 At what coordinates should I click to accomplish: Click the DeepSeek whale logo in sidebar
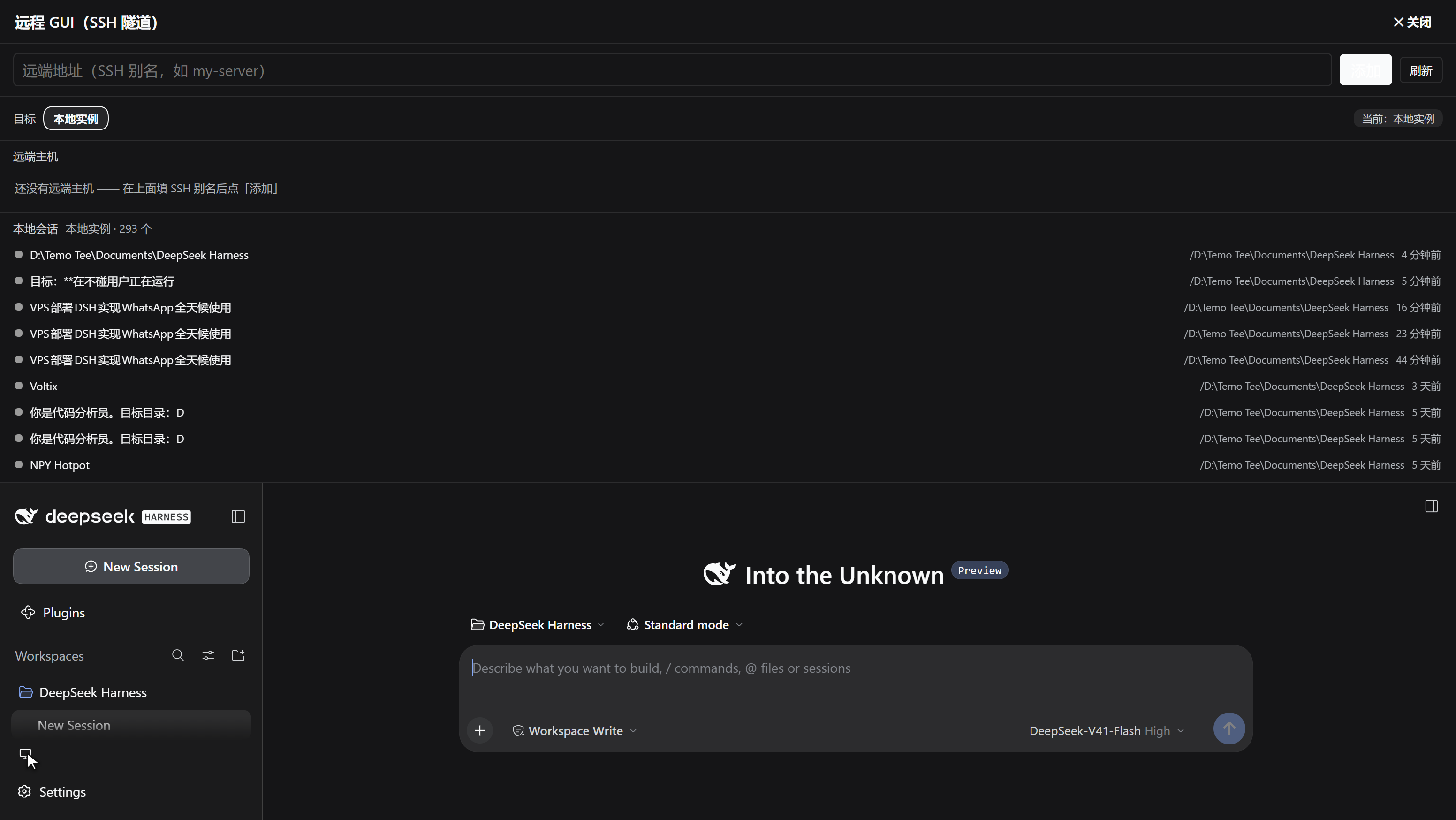coord(26,516)
